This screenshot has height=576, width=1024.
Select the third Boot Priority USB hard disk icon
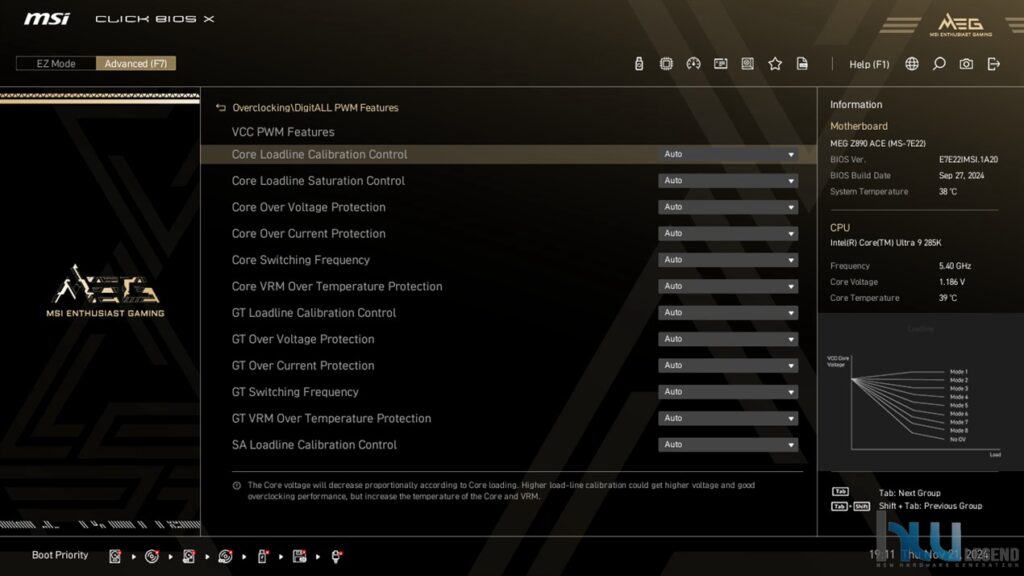(189, 556)
